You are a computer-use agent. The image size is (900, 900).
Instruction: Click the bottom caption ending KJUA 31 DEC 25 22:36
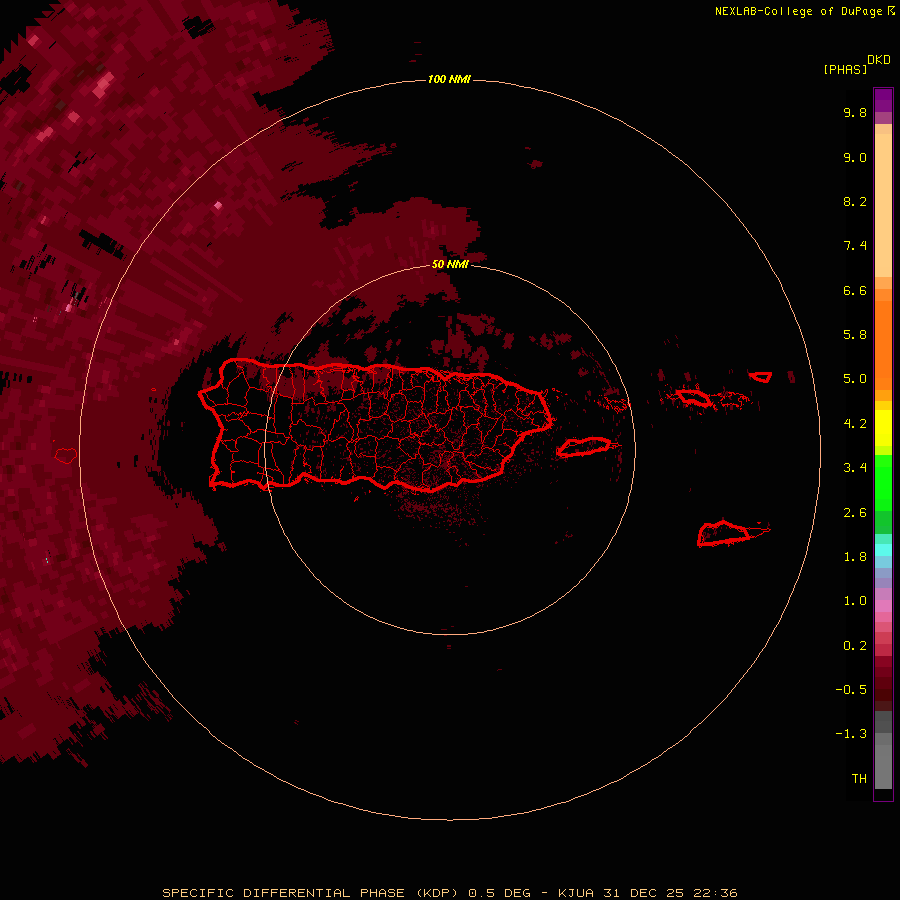(x=449, y=893)
